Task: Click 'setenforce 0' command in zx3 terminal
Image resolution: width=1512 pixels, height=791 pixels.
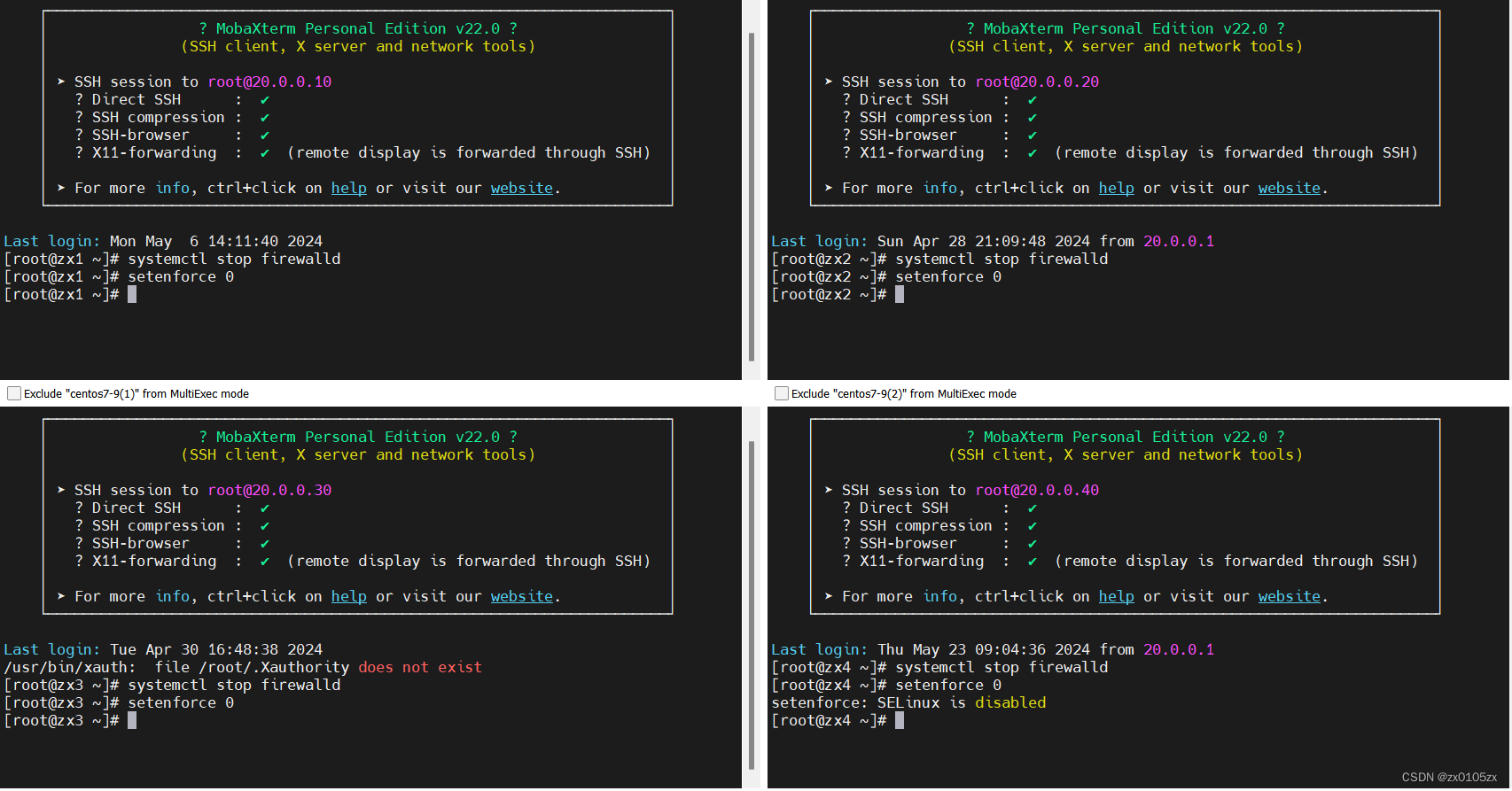Action: point(181,703)
